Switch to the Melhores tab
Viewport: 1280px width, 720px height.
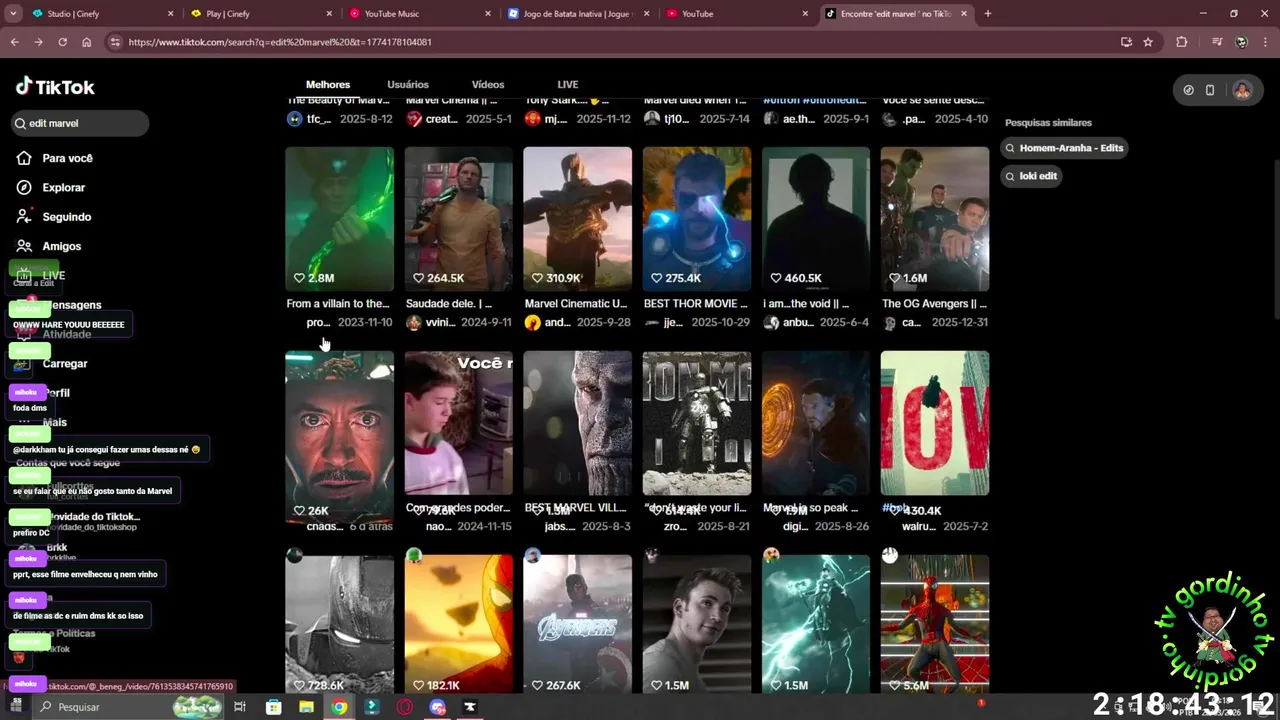click(328, 84)
